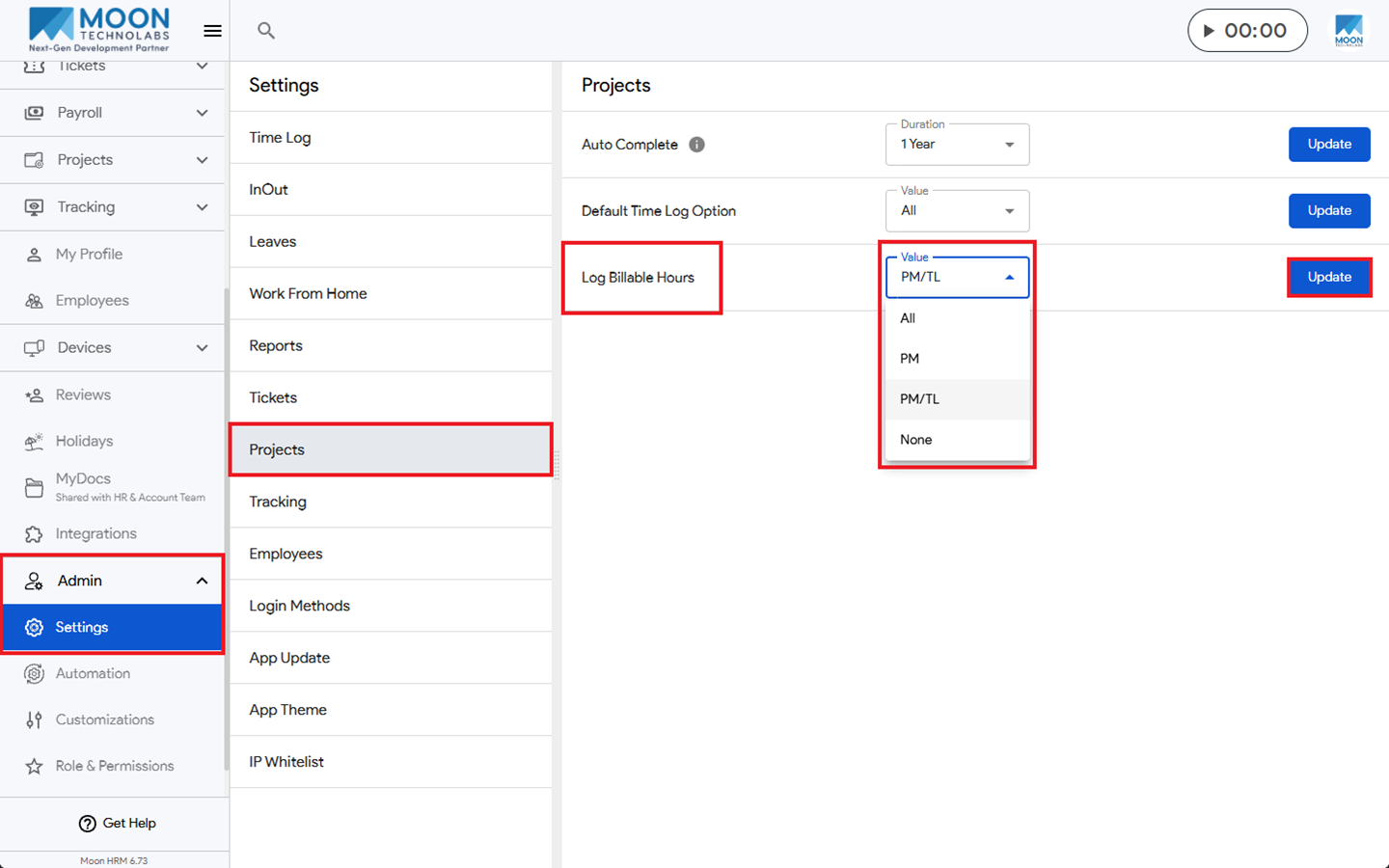The image size is (1389, 868).
Task: Expand the Projects sidebar chevron
Action: point(202,160)
